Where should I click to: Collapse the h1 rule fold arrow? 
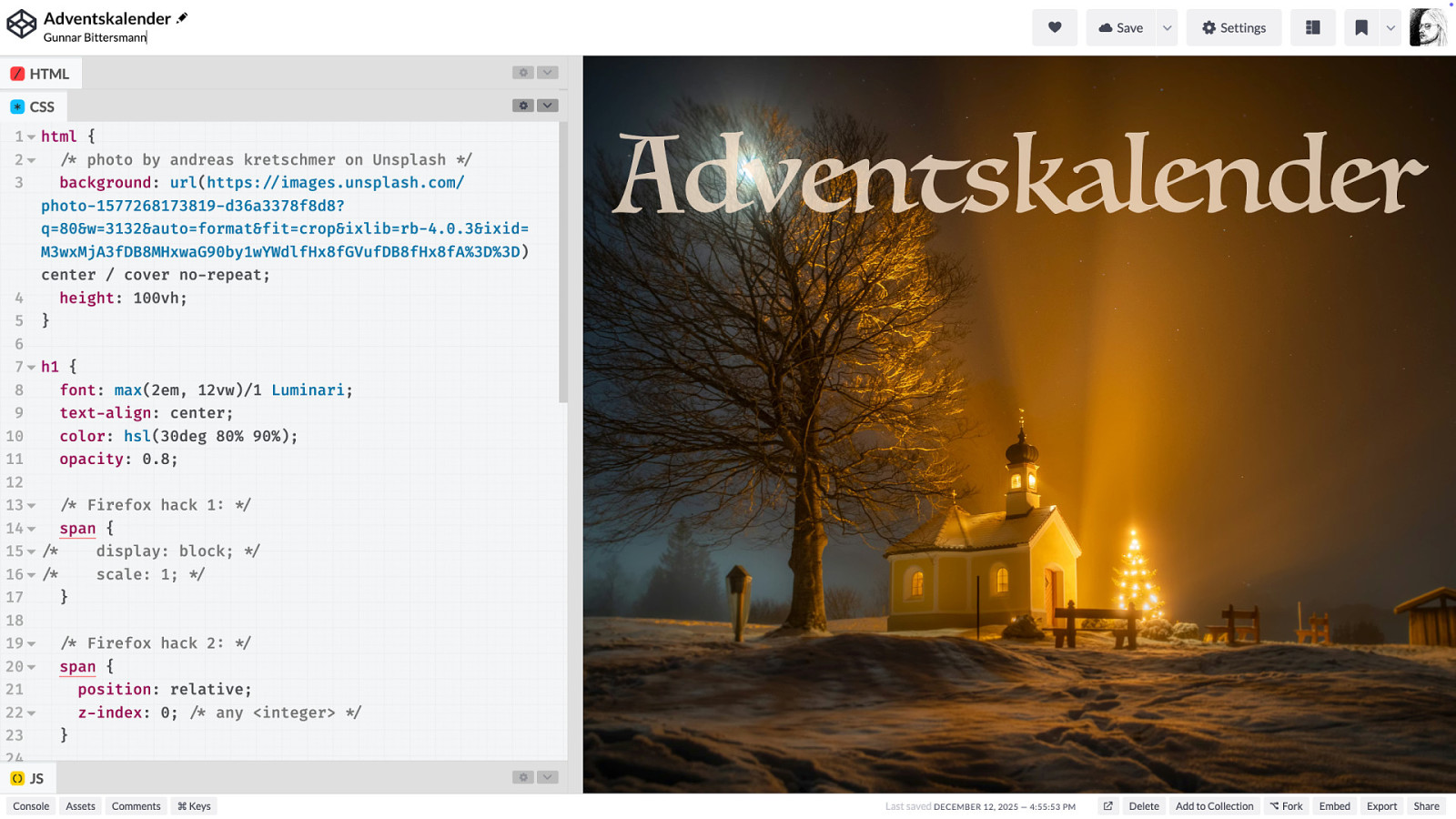pos(32,368)
